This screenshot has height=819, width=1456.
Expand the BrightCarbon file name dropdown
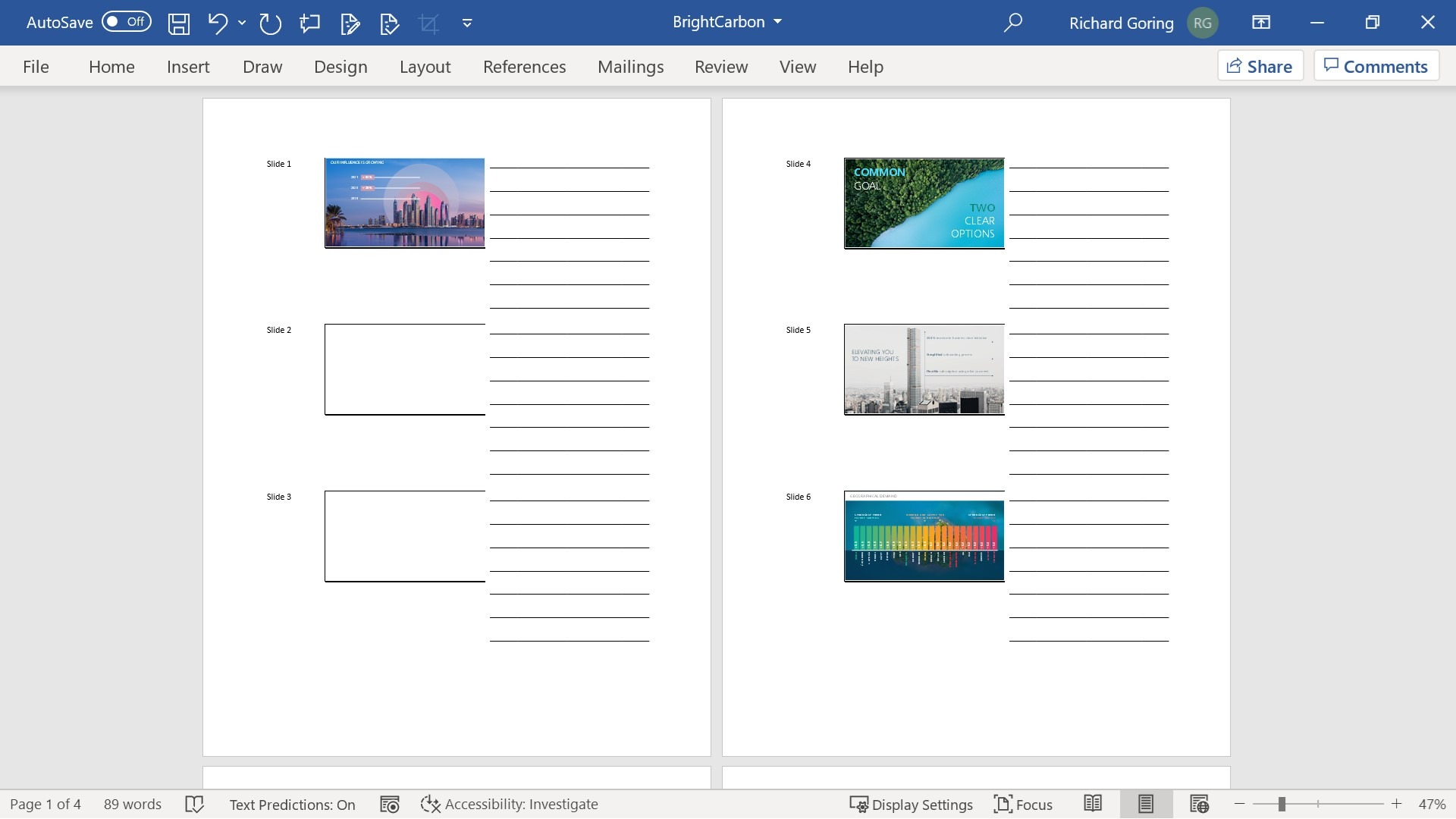pos(777,22)
